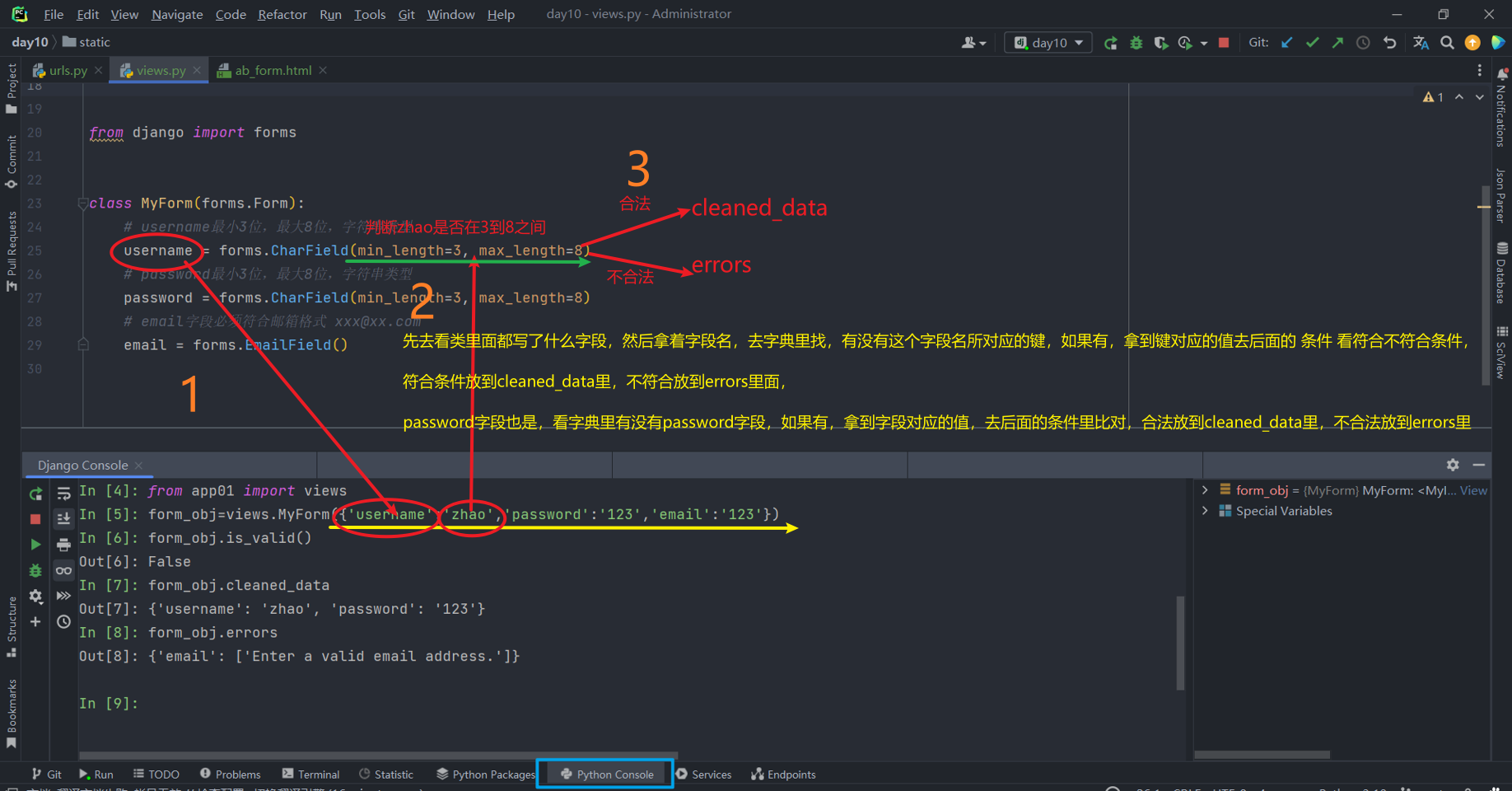Click the Profile day10 icon

click(1186, 43)
